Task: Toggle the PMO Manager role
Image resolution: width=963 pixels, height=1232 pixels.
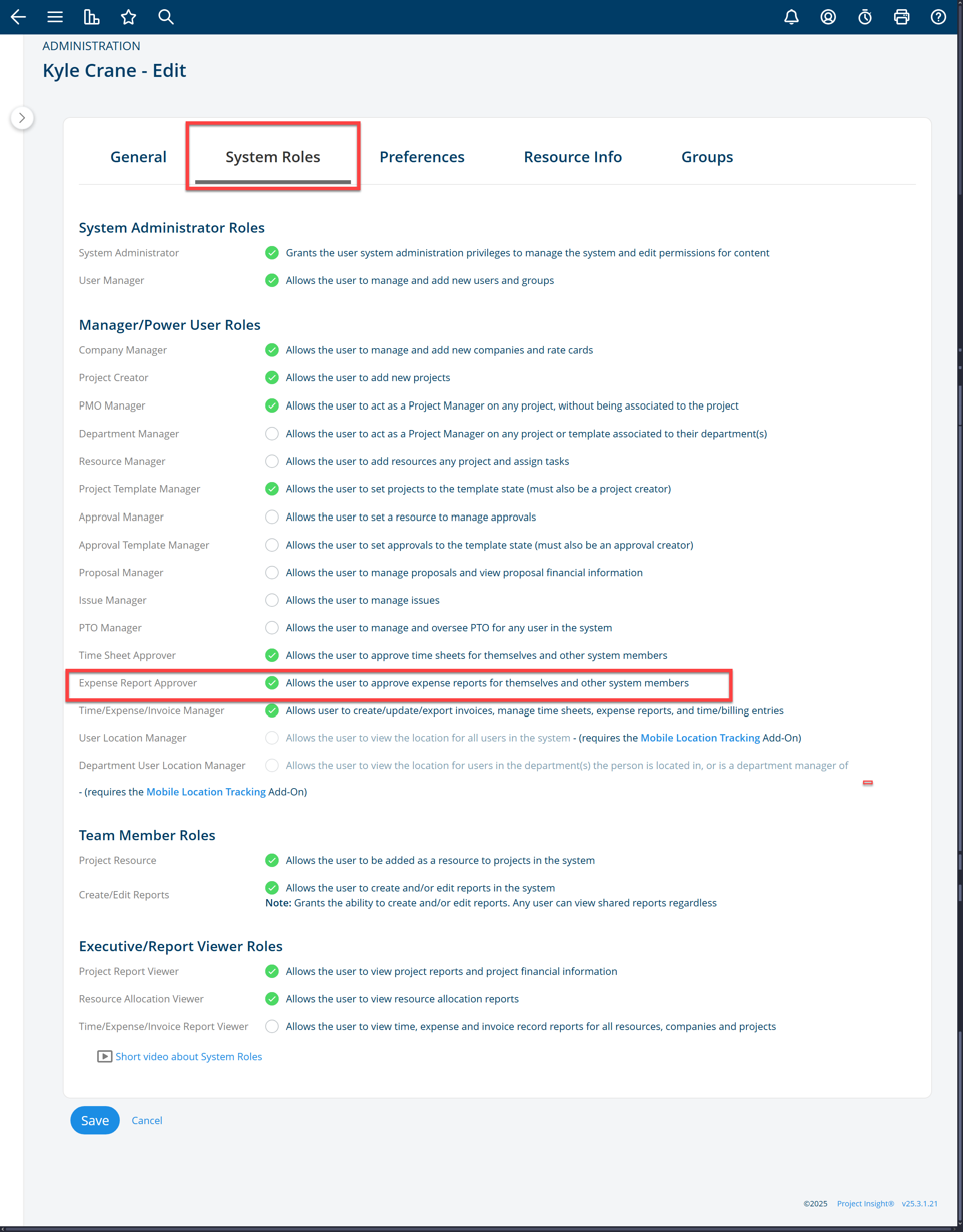Action: 272,405
